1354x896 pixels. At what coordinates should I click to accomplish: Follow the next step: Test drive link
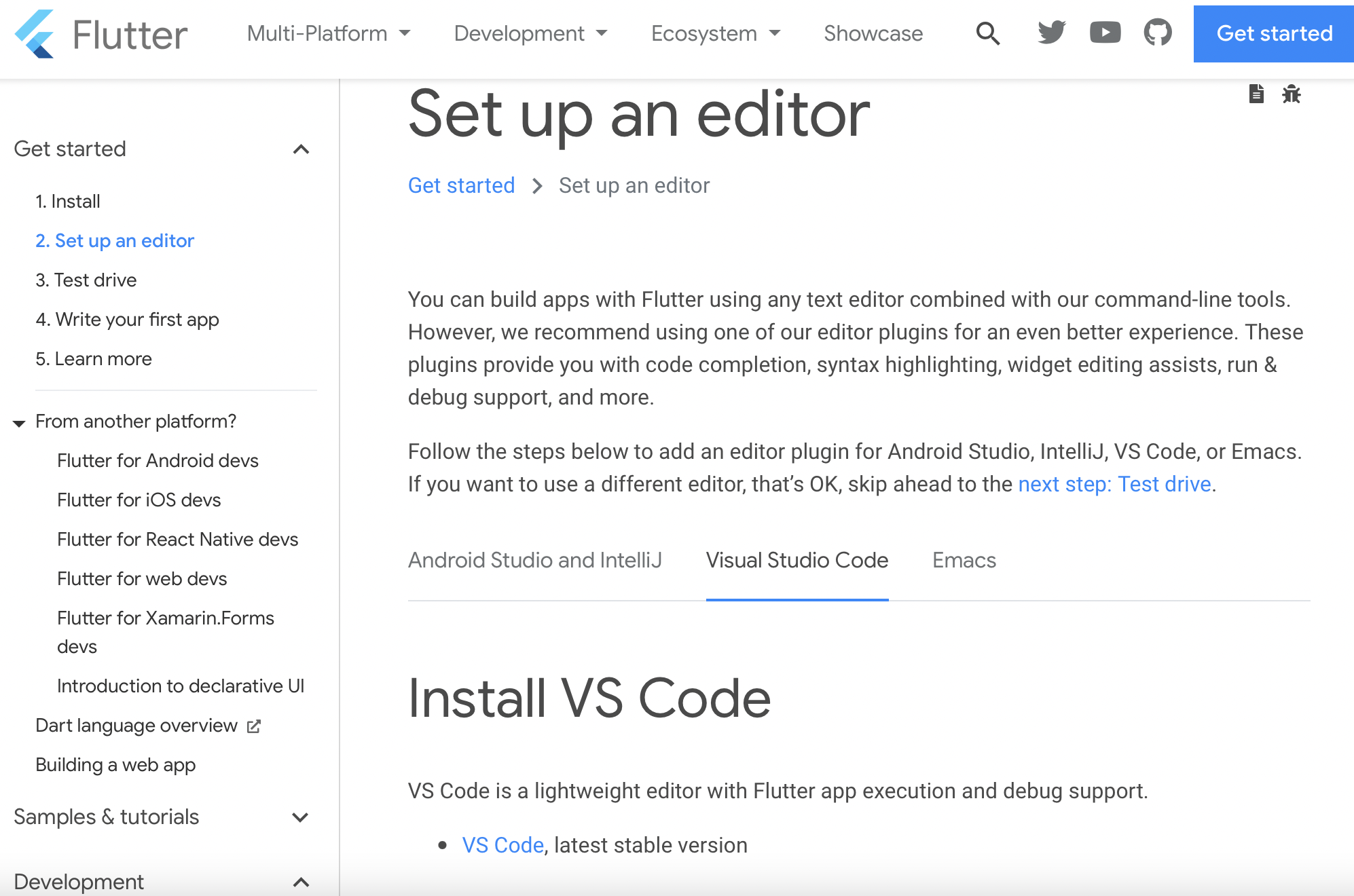1114,484
